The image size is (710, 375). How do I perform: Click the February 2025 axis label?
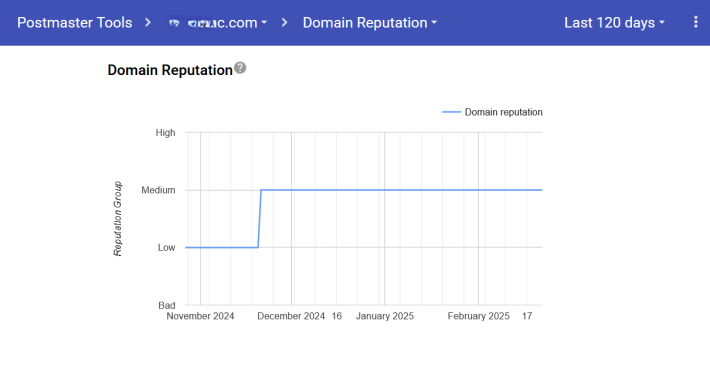479,316
